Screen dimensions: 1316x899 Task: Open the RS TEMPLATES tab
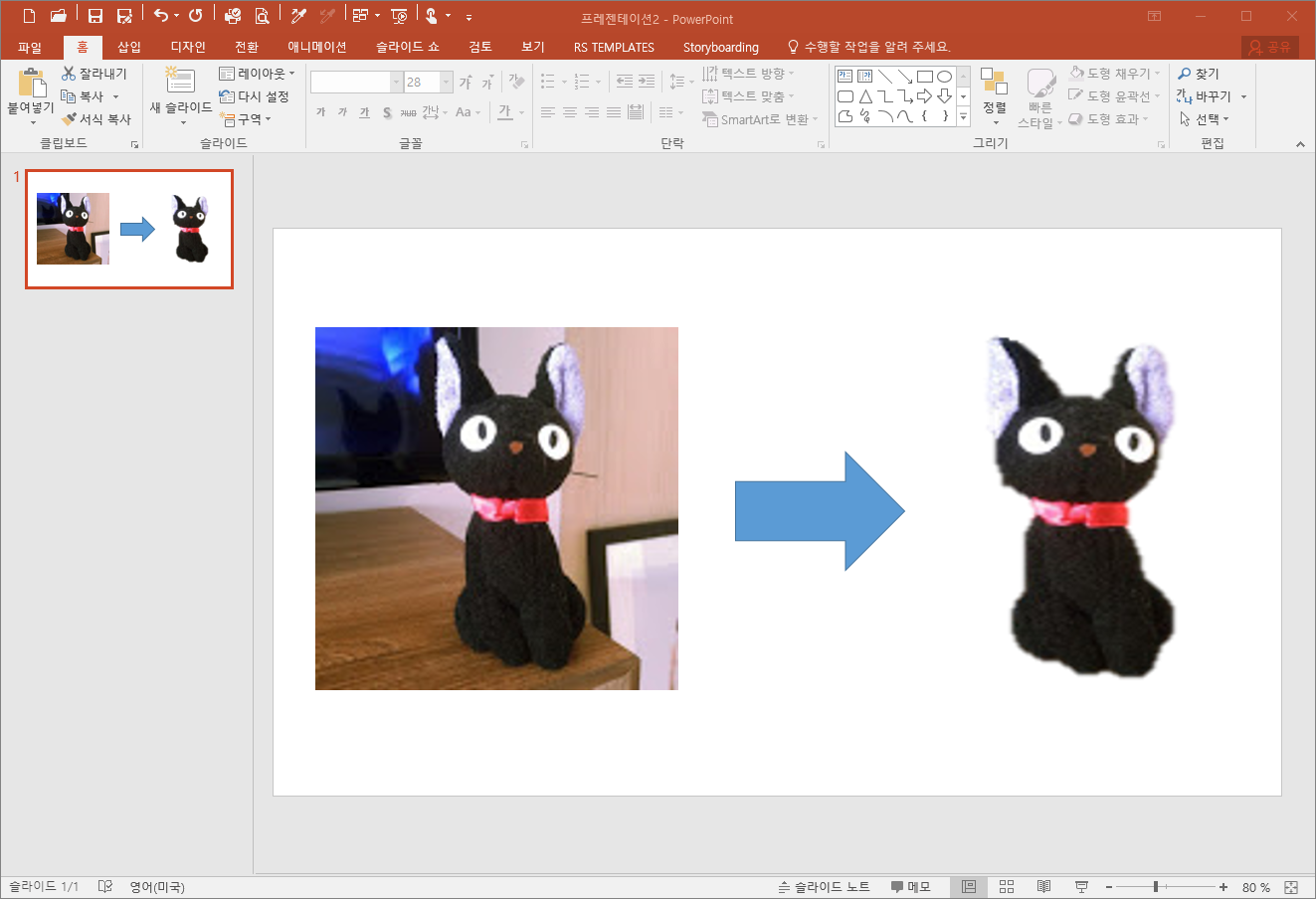[614, 47]
